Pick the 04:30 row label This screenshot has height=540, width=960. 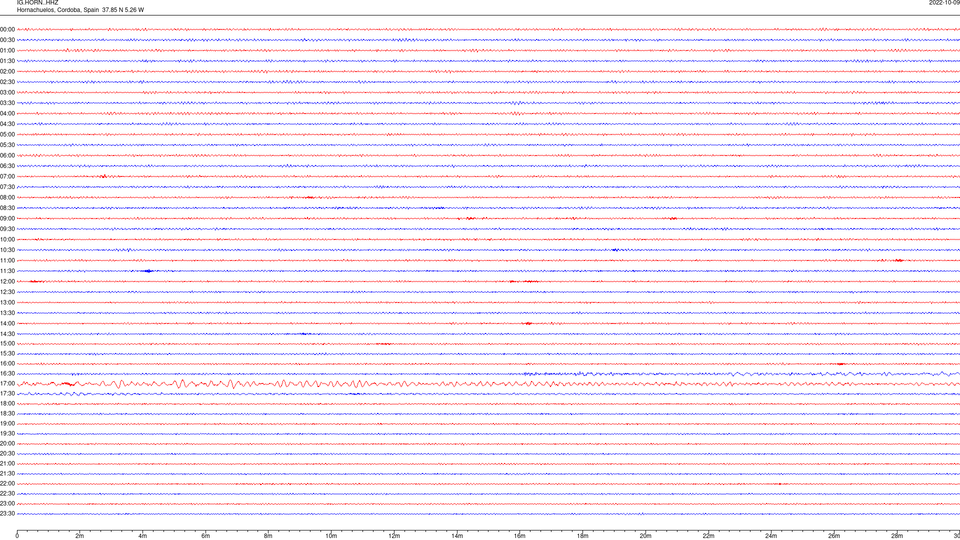coord(7,124)
